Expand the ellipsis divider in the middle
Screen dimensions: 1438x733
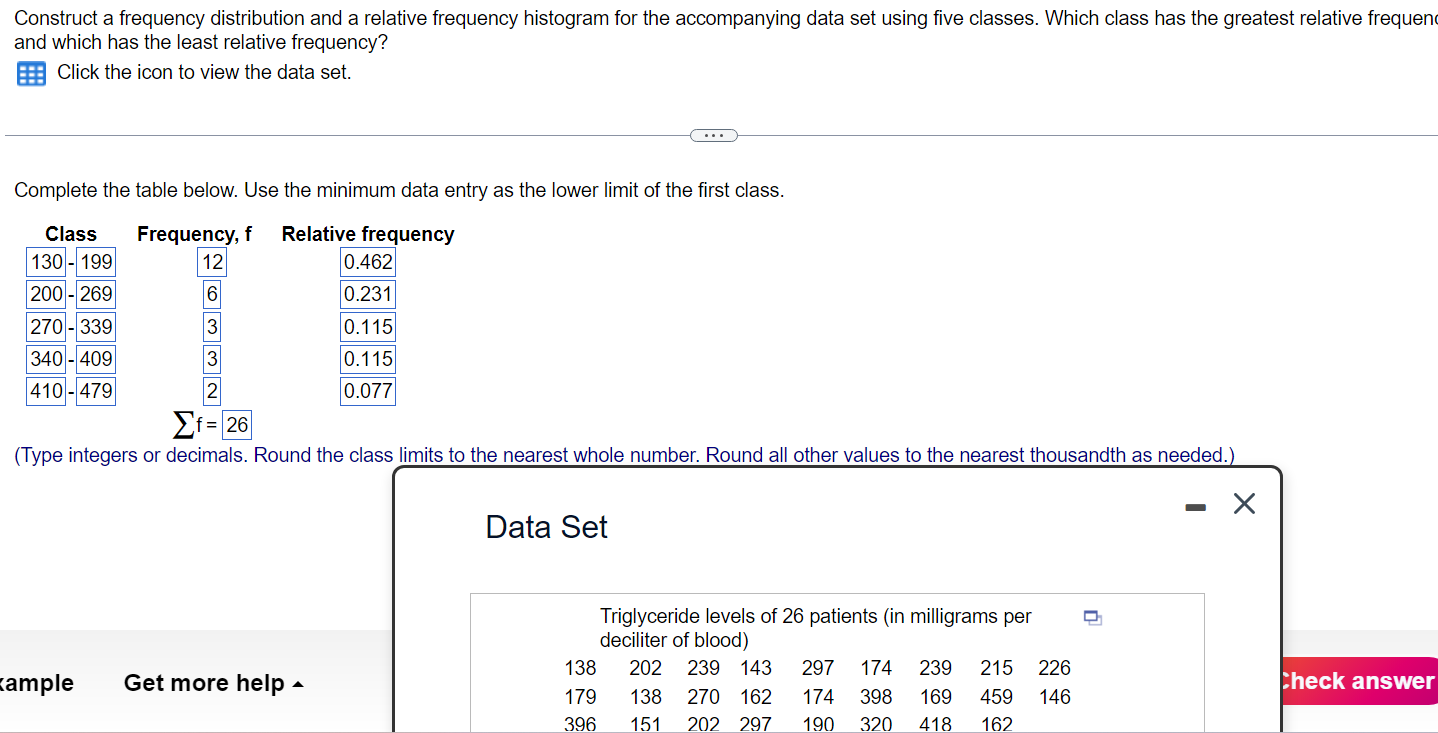pos(713,134)
